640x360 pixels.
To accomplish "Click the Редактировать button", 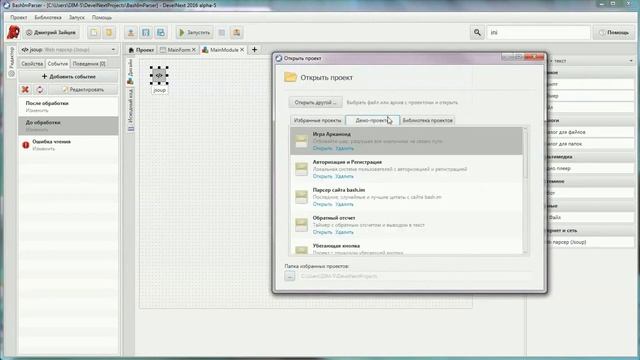I will point(83,89).
